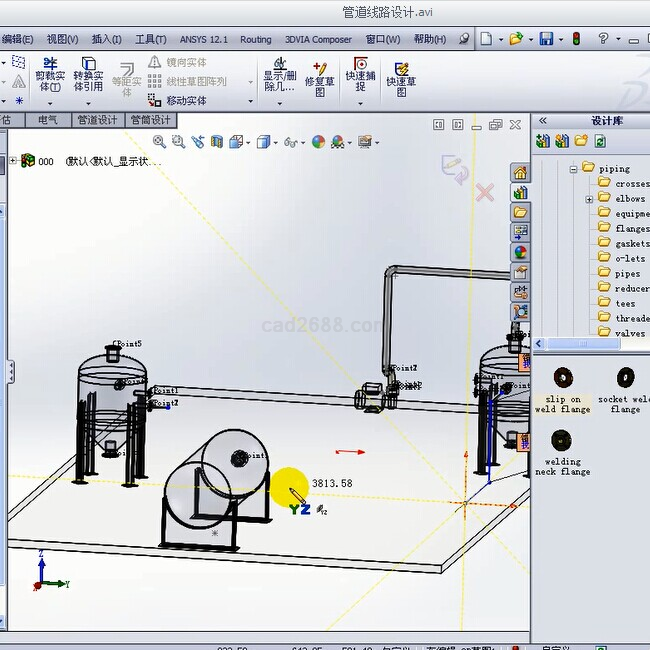Open the Routing menu
The width and height of the screenshot is (650, 650).
point(255,39)
